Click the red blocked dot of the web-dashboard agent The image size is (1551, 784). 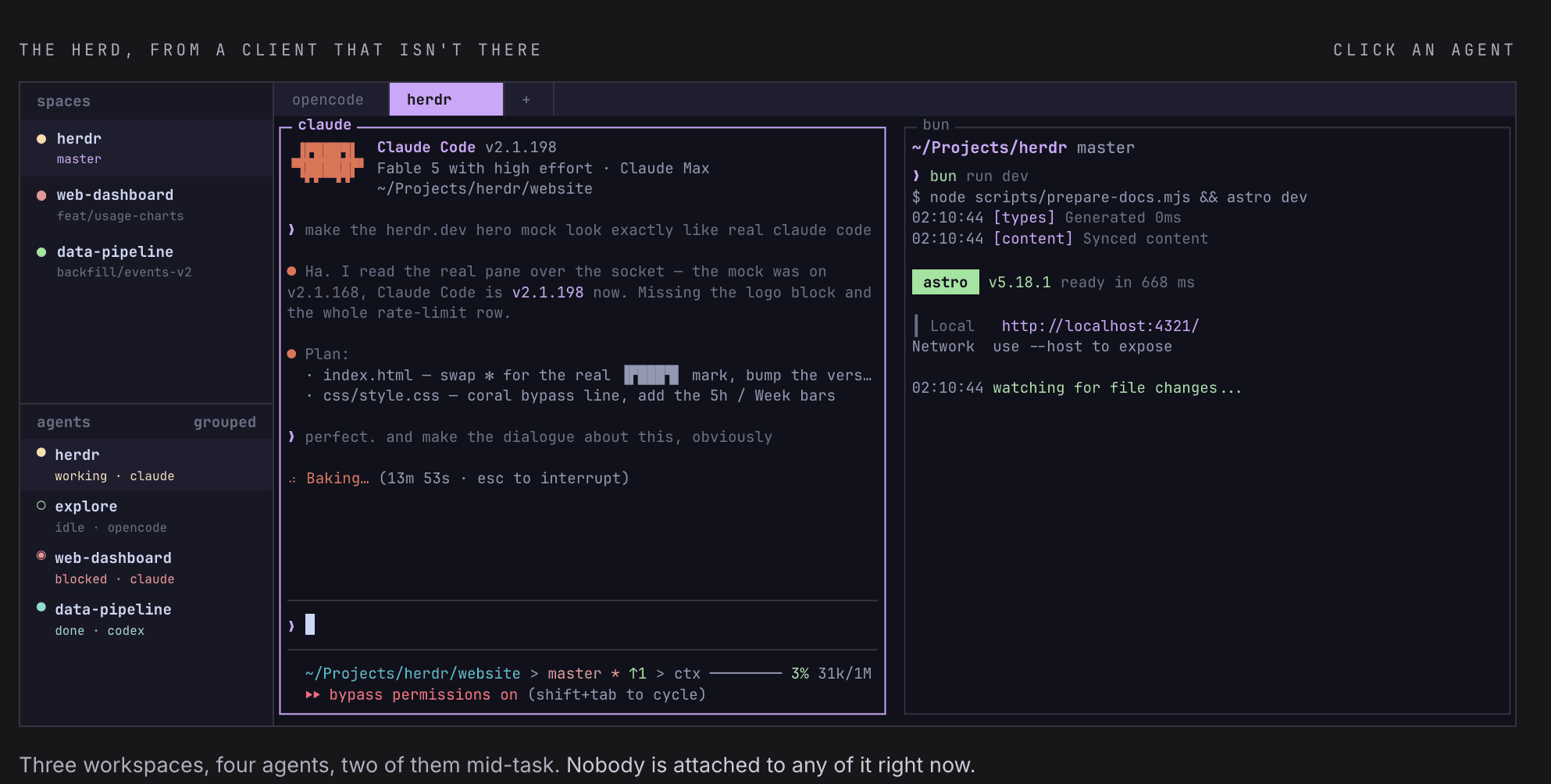click(x=41, y=556)
